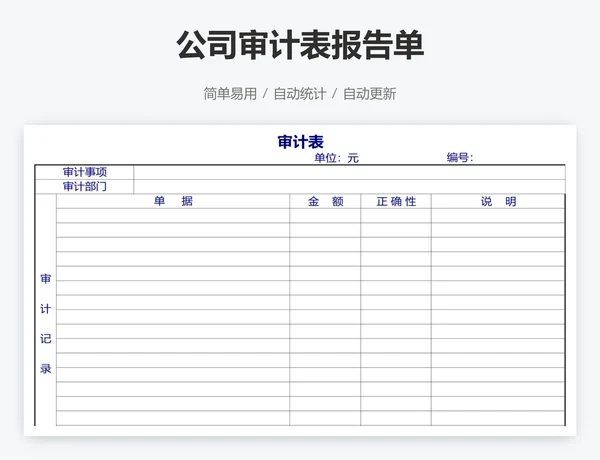
Task: Click first blank cell under 金 额
Action: click(x=325, y=216)
